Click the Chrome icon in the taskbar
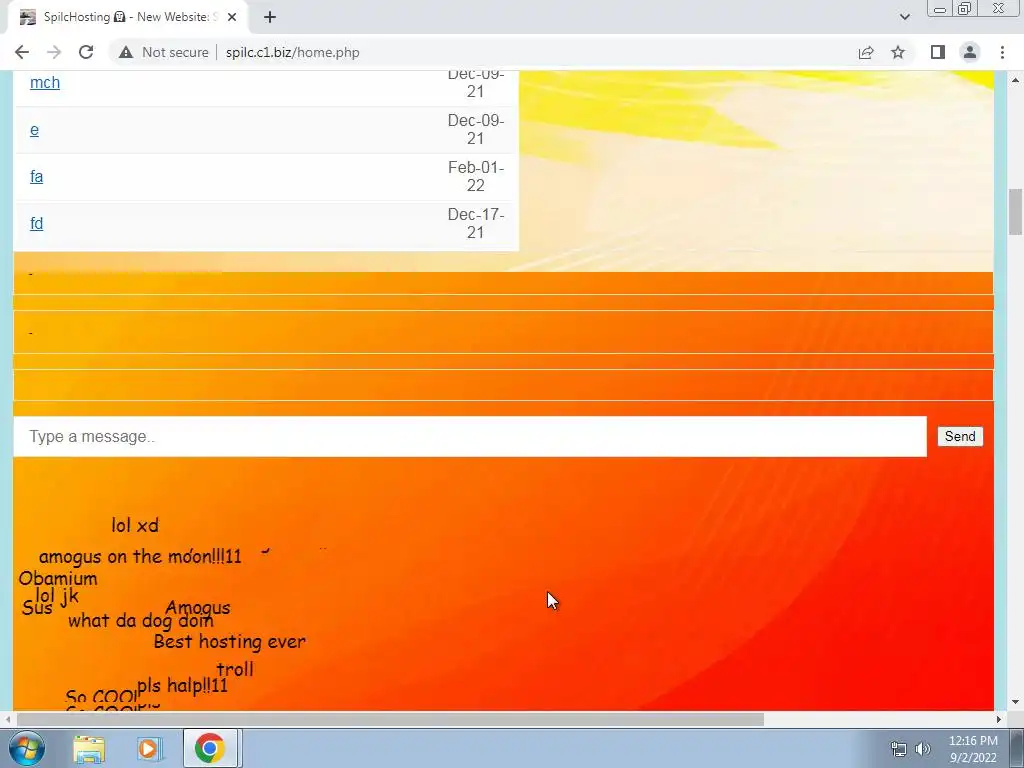This screenshot has height=768, width=1024. (x=210, y=748)
